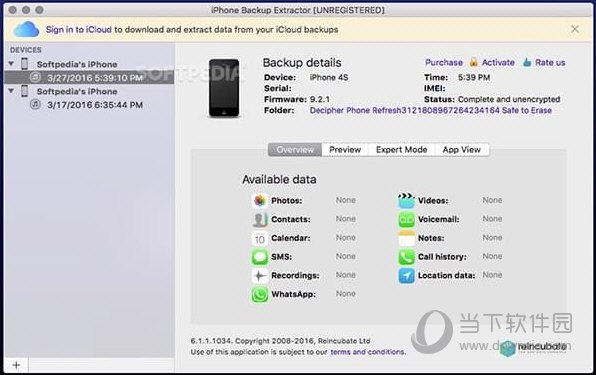Dismiss the iCloud banner with X

[575, 29]
